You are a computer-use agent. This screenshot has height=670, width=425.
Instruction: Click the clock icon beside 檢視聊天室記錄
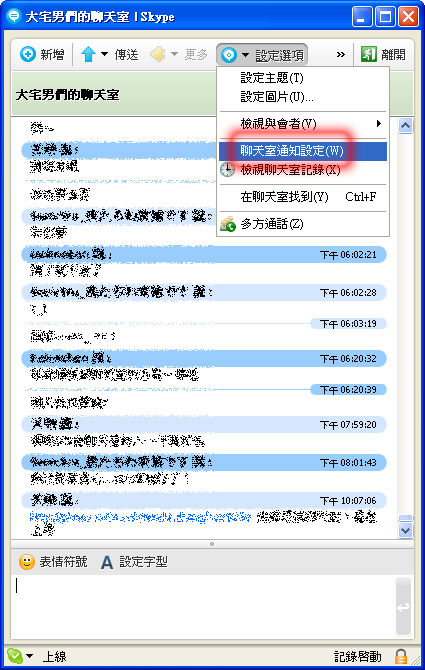227,170
